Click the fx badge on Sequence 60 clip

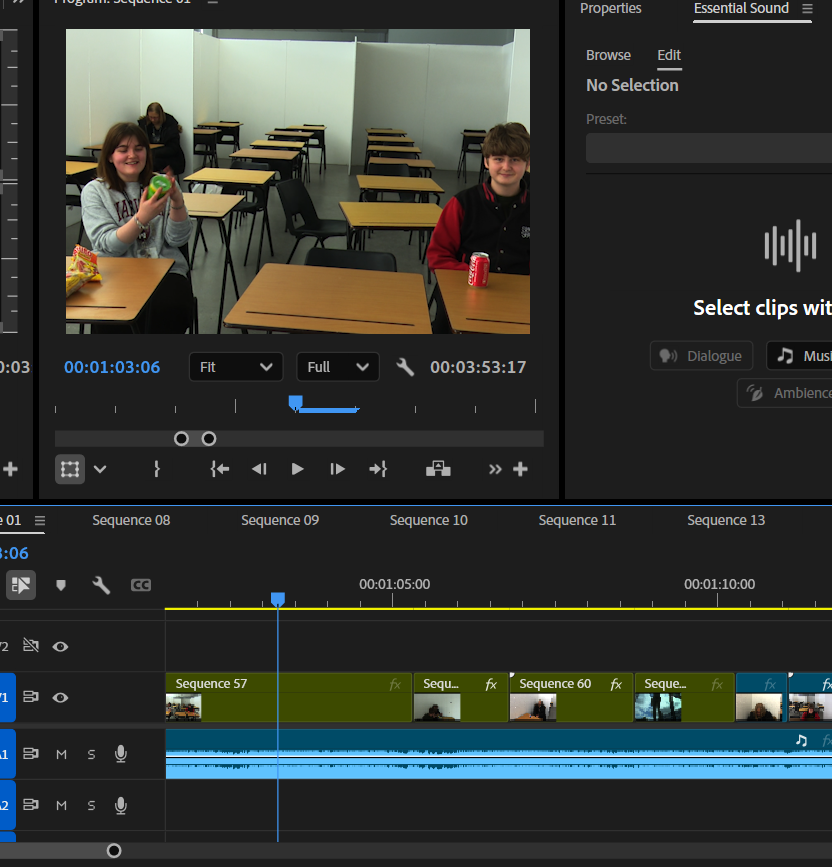click(x=616, y=685)
